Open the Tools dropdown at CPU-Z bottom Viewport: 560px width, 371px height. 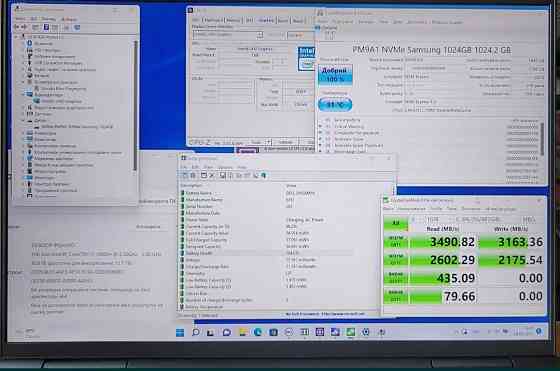tap(261, 142)
